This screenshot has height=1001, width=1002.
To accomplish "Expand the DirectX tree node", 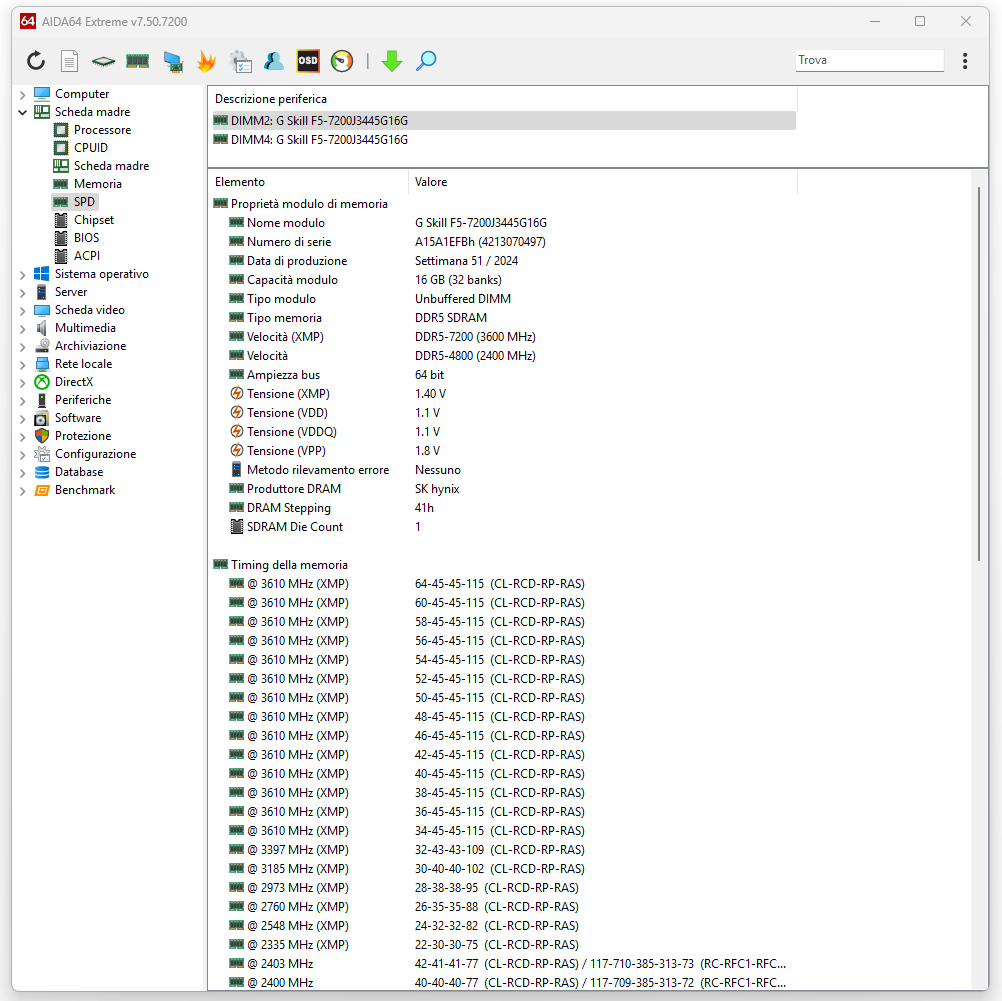I will [22, 382].
